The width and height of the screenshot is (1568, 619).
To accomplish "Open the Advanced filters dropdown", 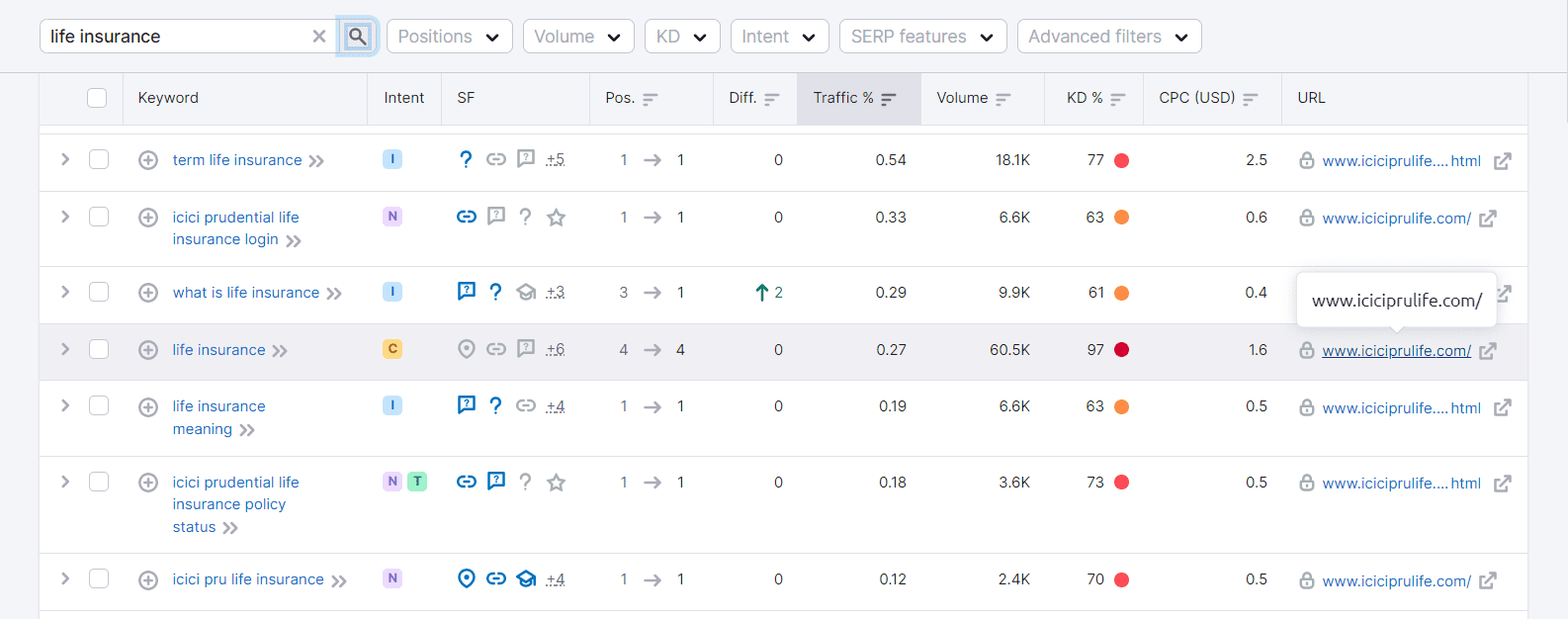I will [x=1109, y=37].
